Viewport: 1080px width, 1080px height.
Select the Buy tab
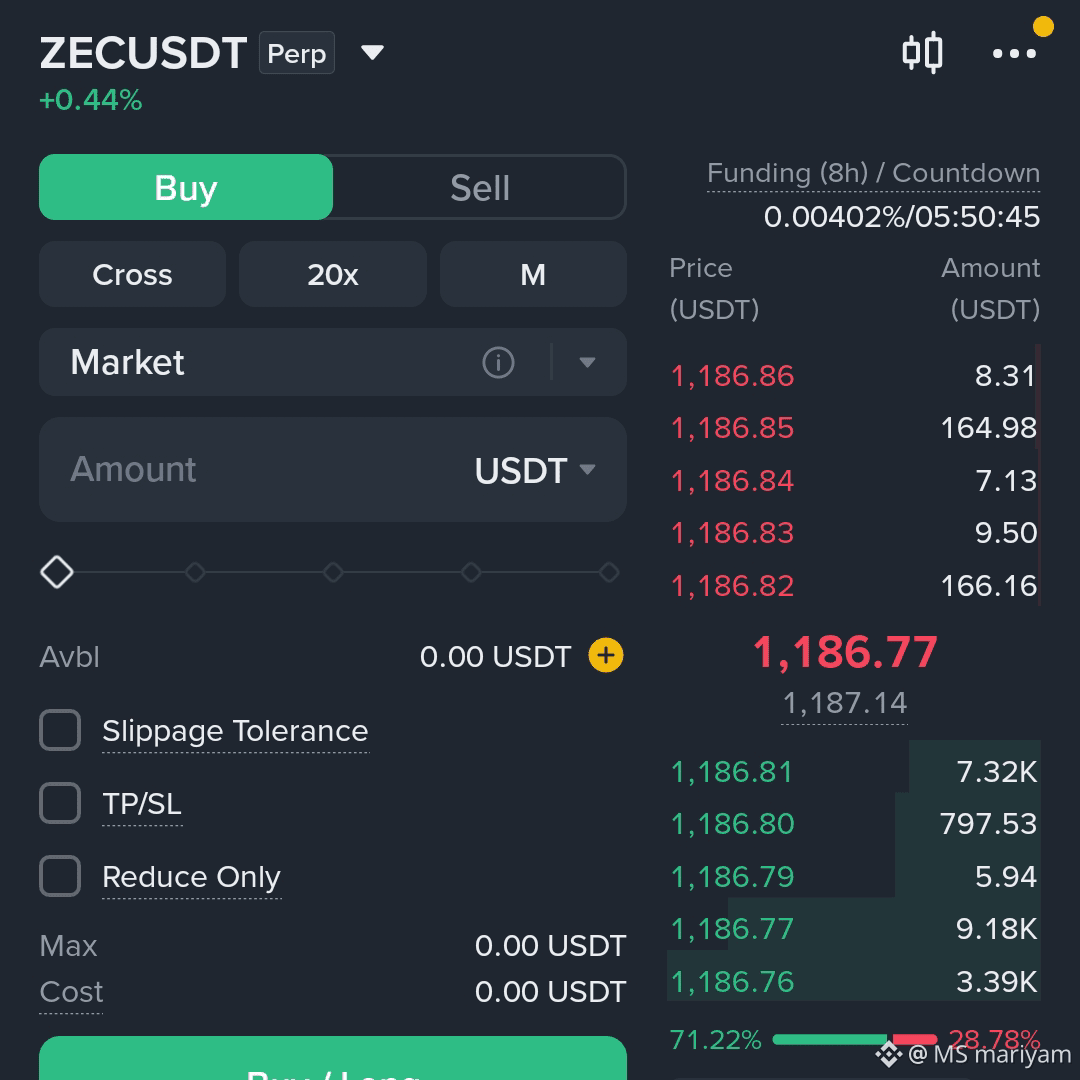[186, 187]
